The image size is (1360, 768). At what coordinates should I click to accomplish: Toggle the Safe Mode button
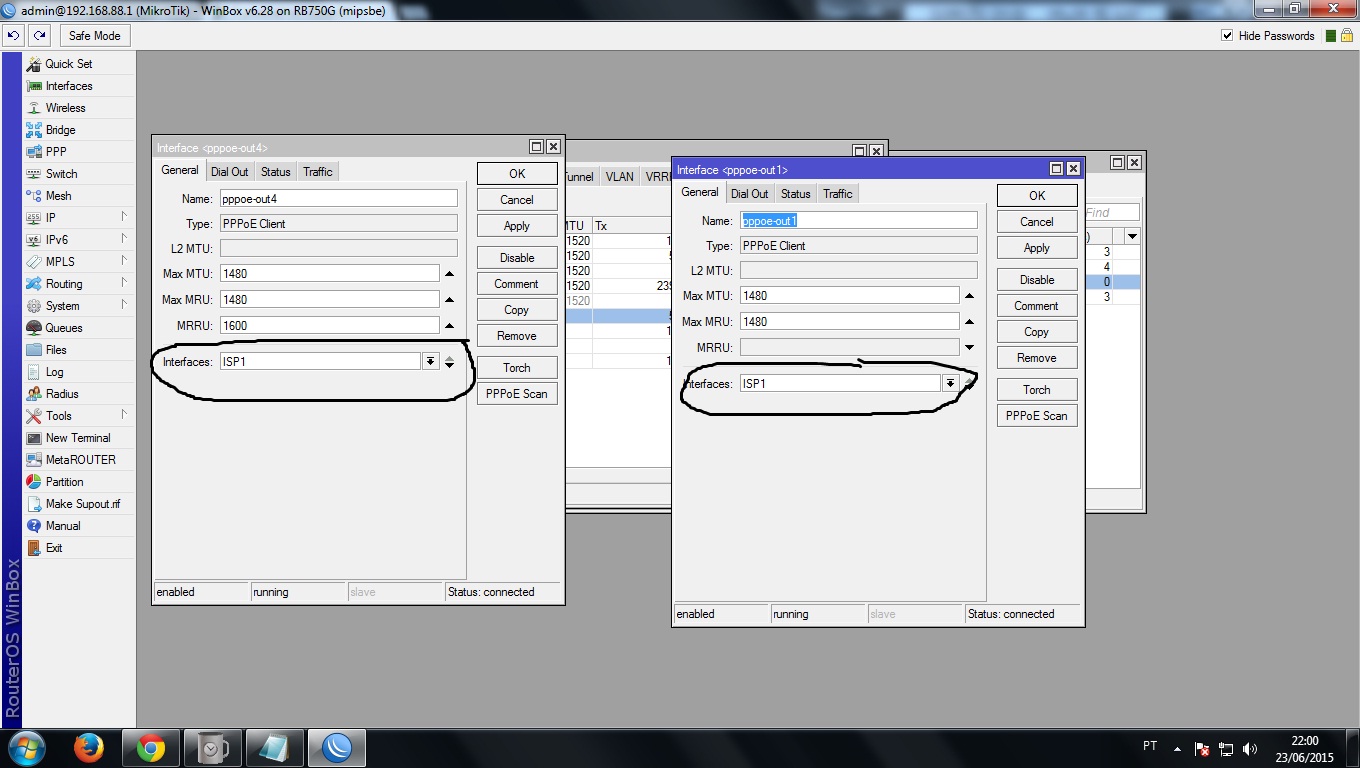(95, 36)
